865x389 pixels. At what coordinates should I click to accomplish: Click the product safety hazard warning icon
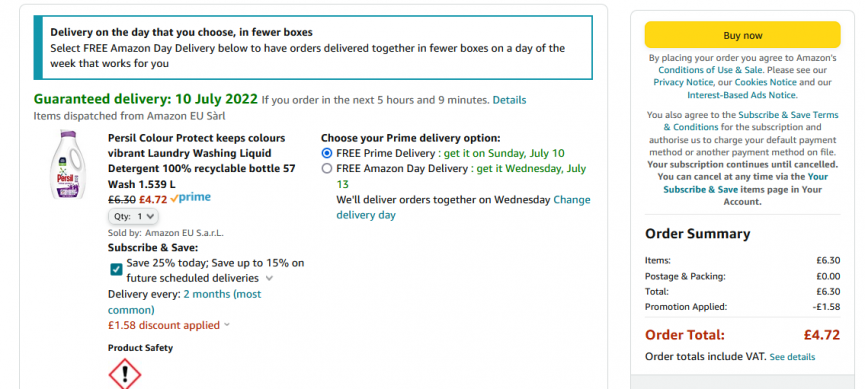[x=125, y=374]
